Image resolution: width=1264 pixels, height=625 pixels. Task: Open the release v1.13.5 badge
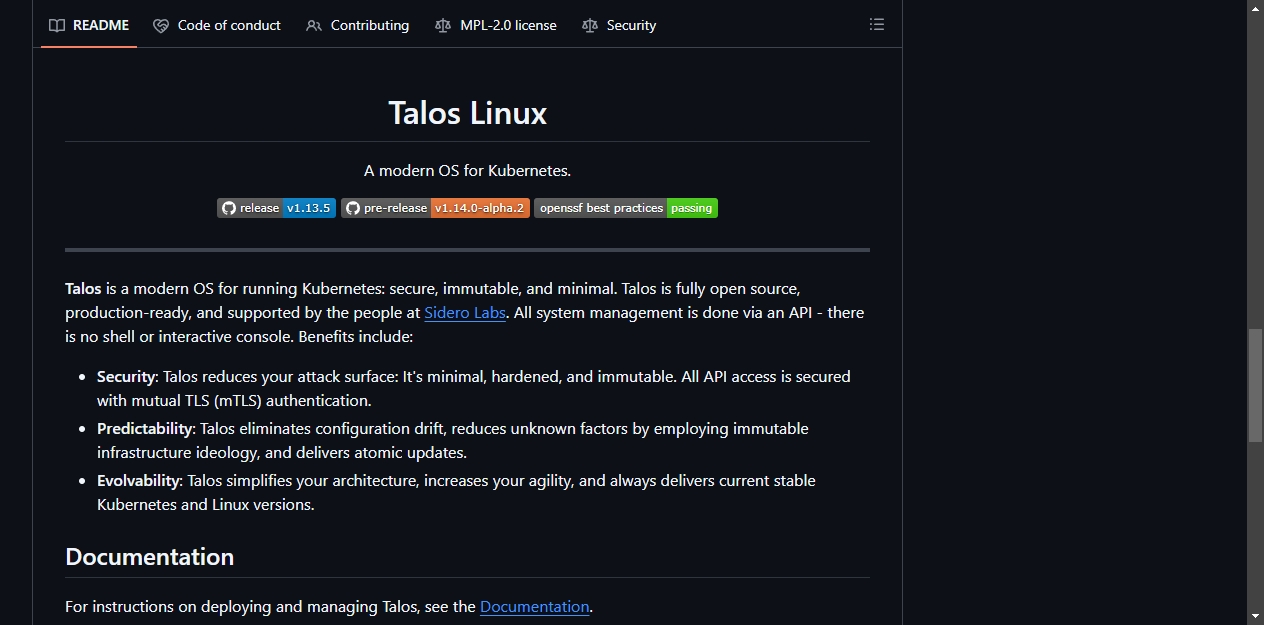(x=276, y=208)
